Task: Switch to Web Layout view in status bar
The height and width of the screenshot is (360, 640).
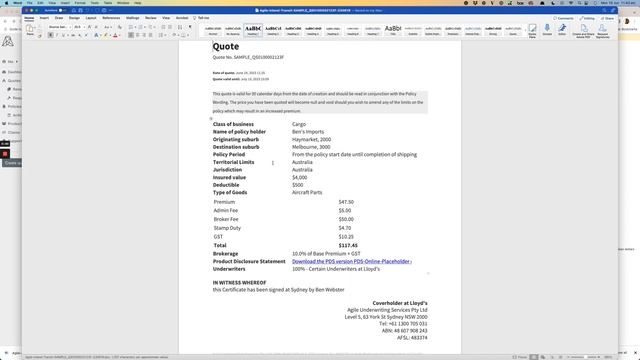Action: pyautogui.click(x=543, y=357)
